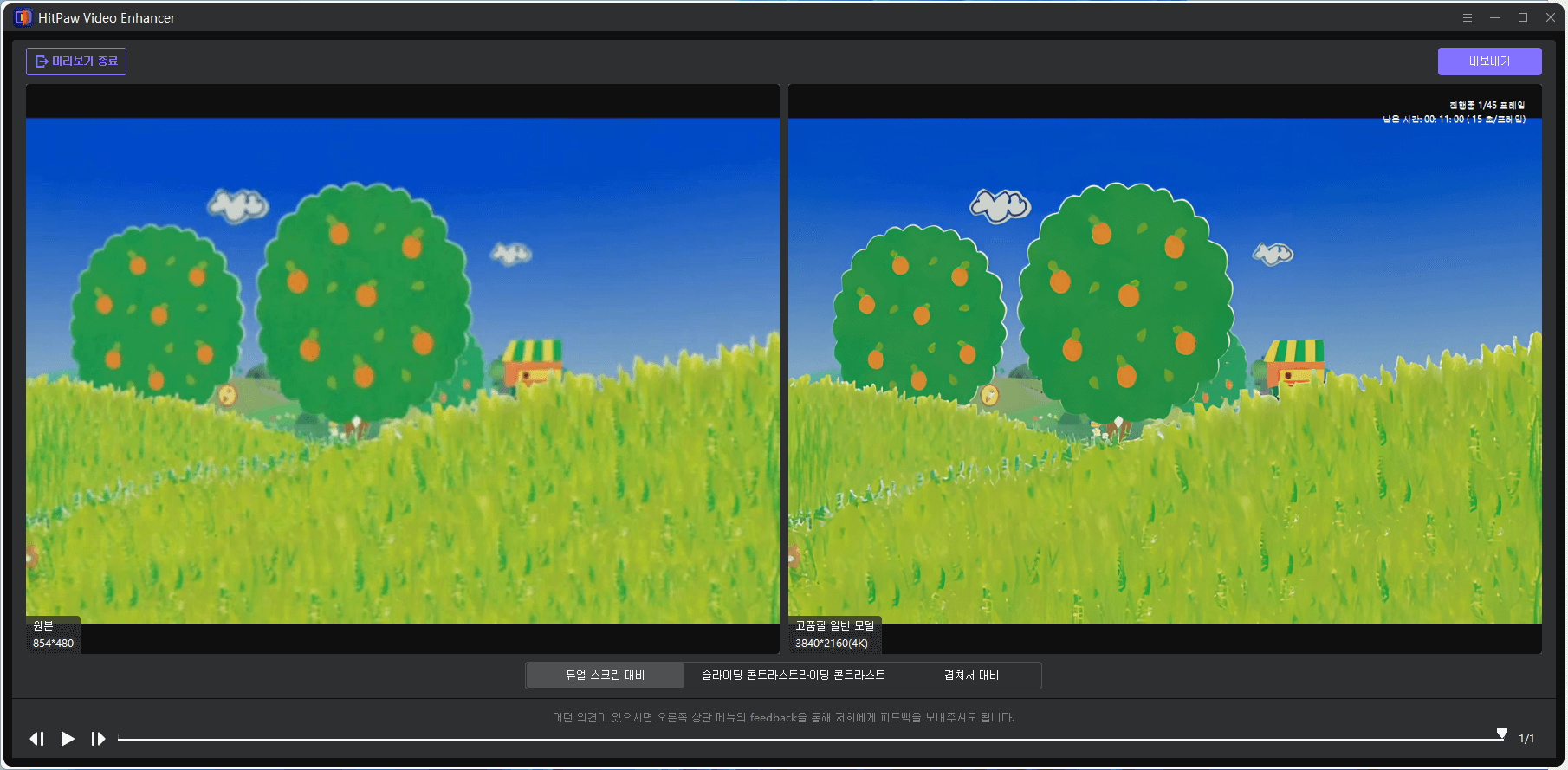Select the 슬라이딩 콘트라스트 tab
The image size is (1568, 770).
[x=793, y=676]
